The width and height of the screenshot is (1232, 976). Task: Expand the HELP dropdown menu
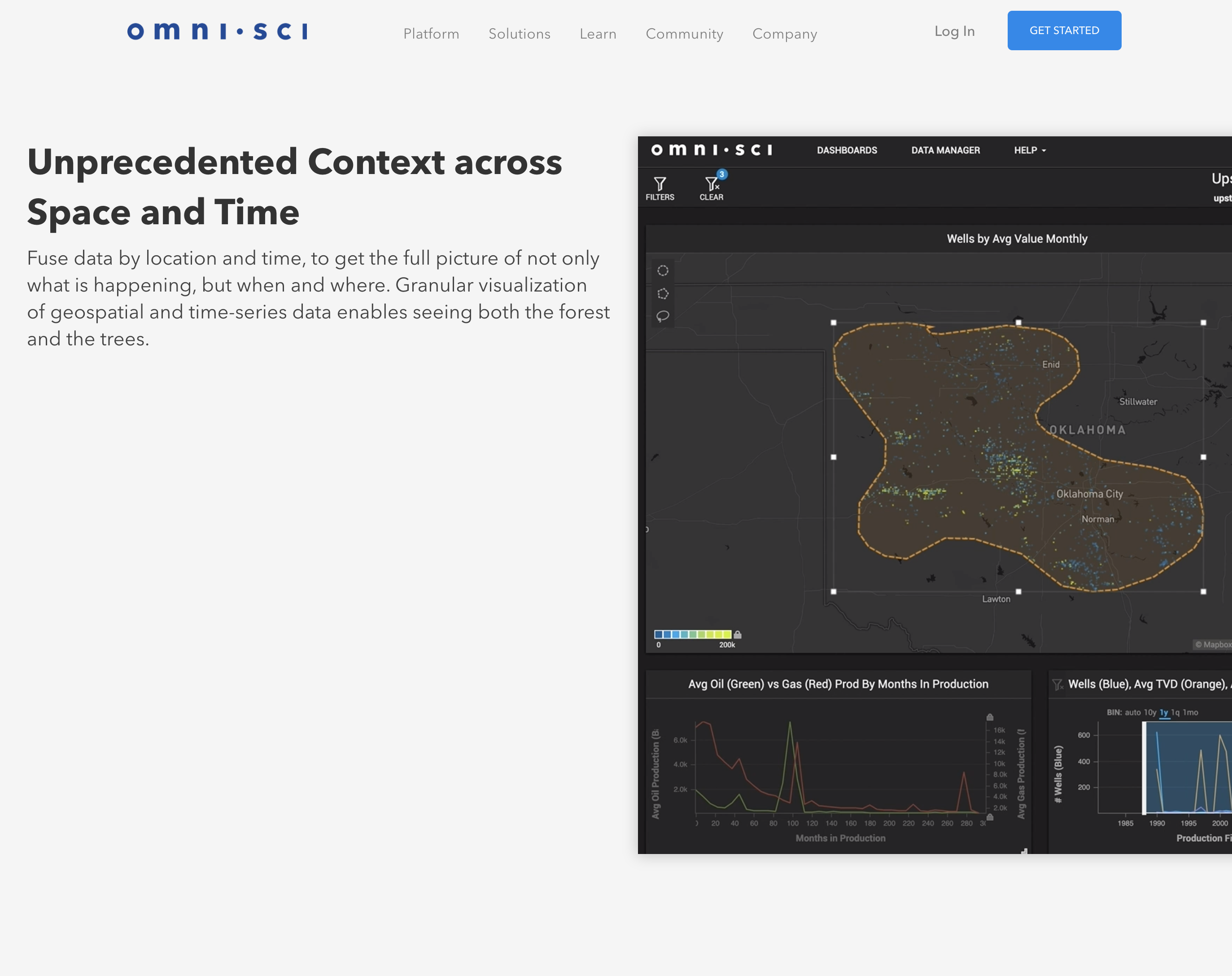click(1030, 150)
